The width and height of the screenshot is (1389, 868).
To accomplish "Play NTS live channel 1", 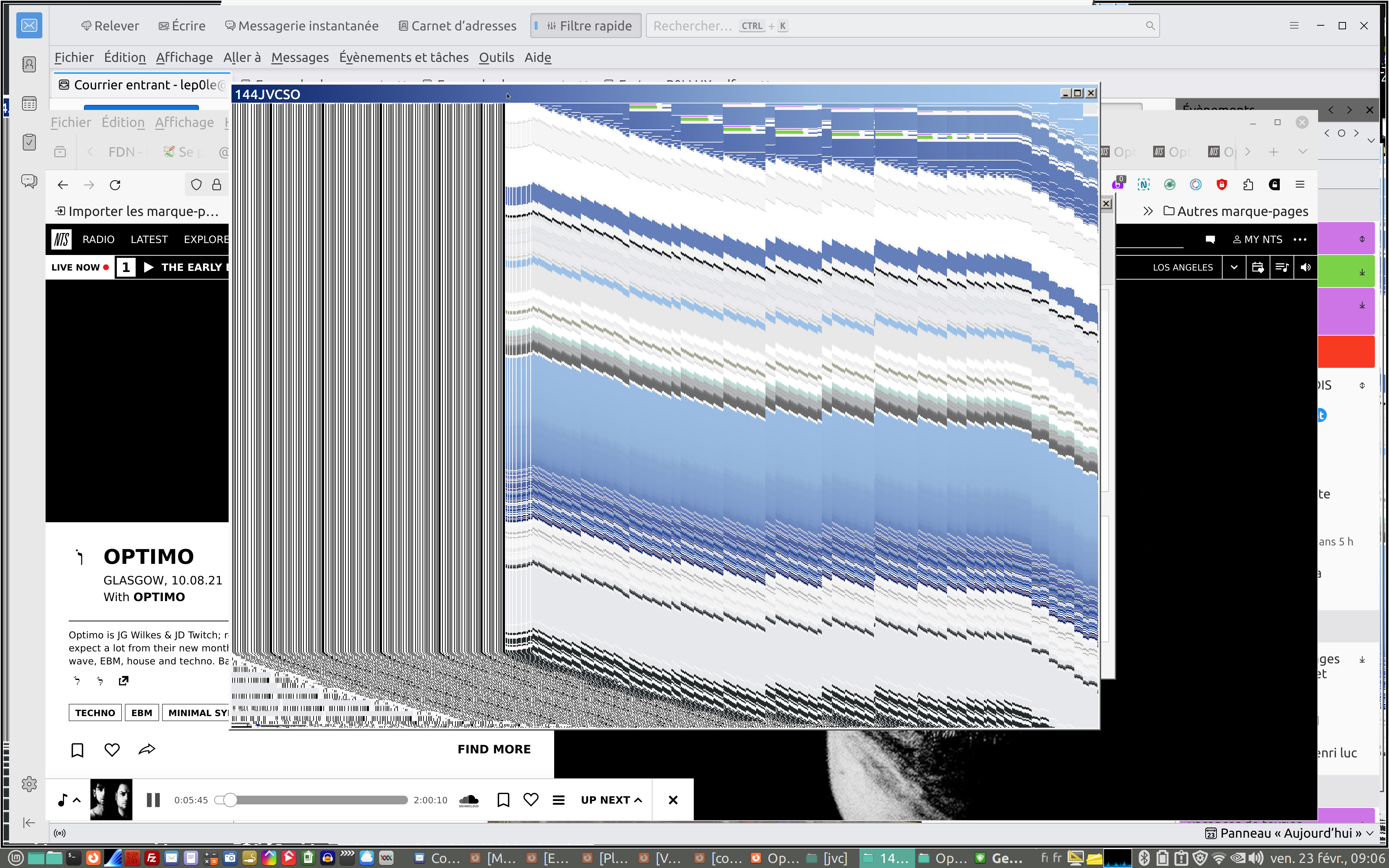I will (x=148, y=268).
